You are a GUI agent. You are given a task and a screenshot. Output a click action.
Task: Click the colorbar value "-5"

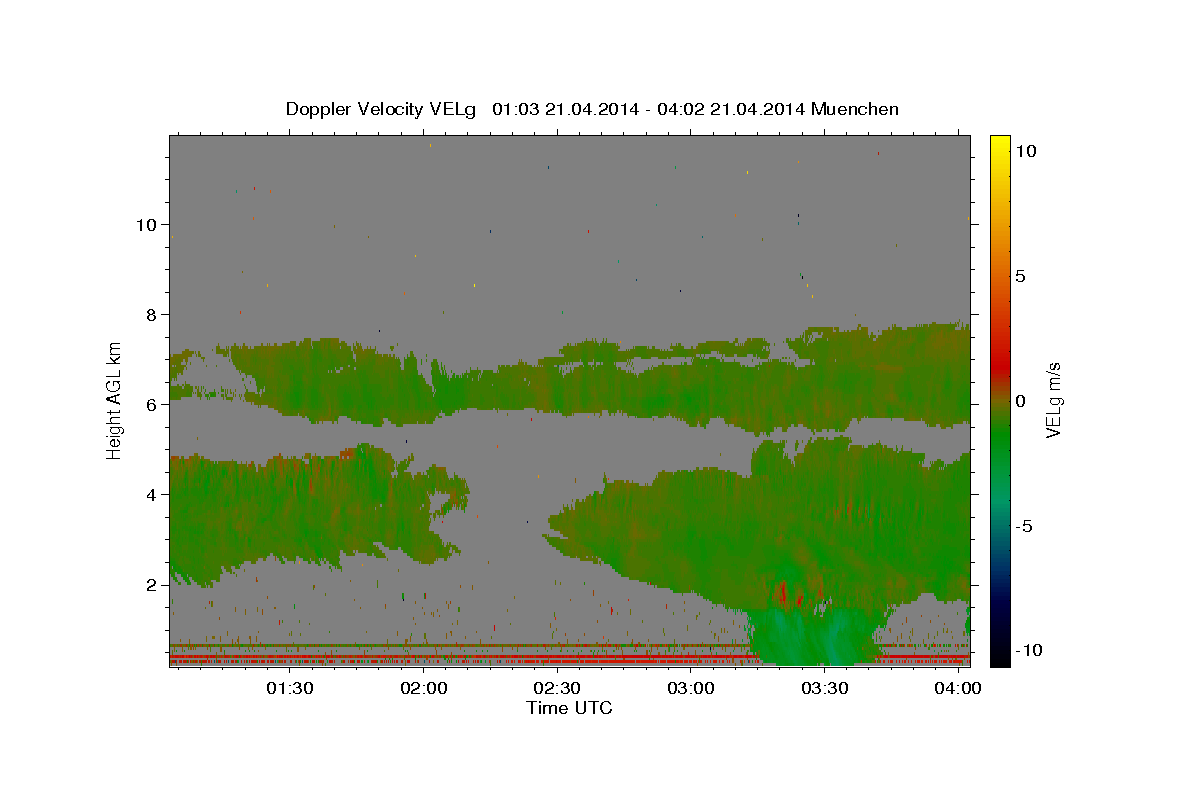(1023, 526)
